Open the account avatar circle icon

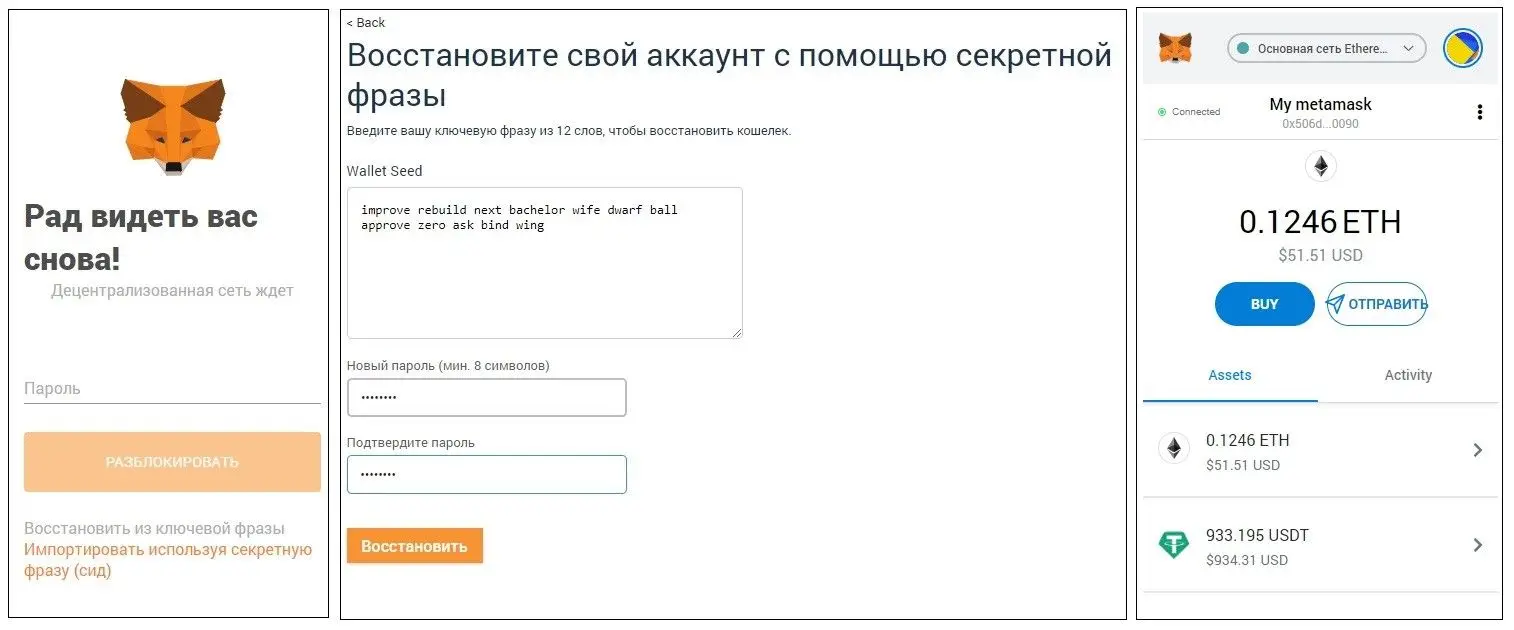pyautogui.click(x=1462, y=47)
